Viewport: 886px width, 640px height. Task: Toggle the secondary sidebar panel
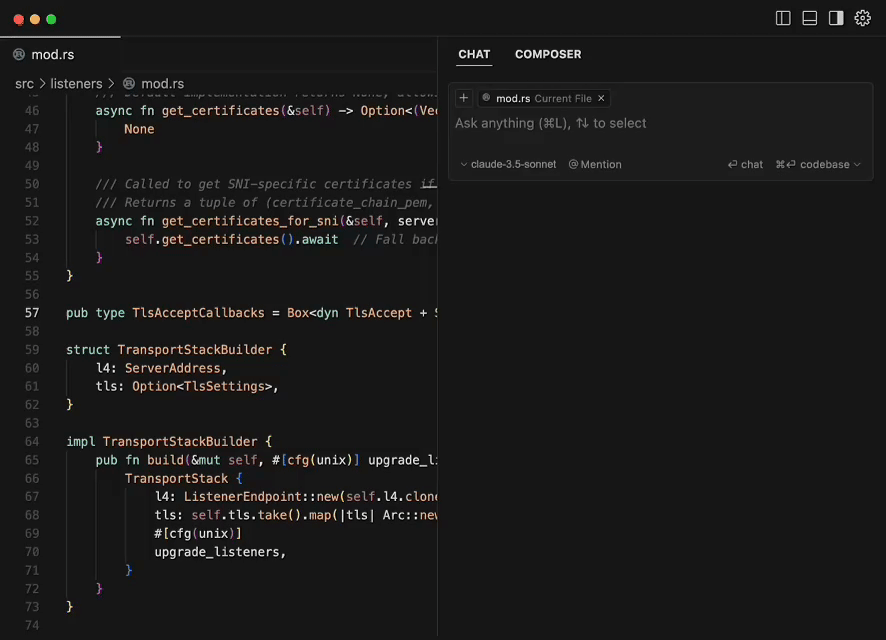(836, 17)
